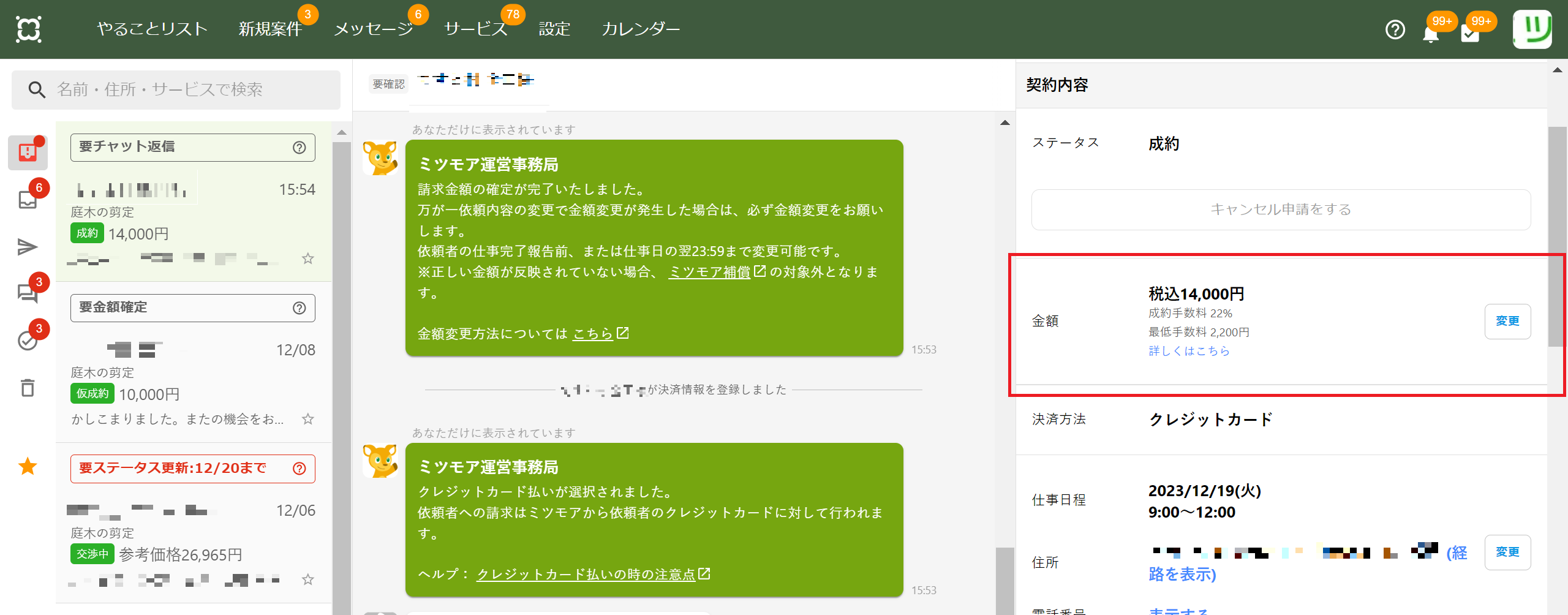Open the completed checkmark sidebar icon
The image size is (1568, 615).
tap(28, 341)
